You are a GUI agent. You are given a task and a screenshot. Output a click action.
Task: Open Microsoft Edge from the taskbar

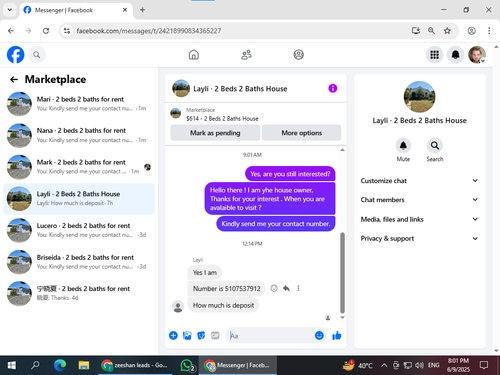[60, 365]
